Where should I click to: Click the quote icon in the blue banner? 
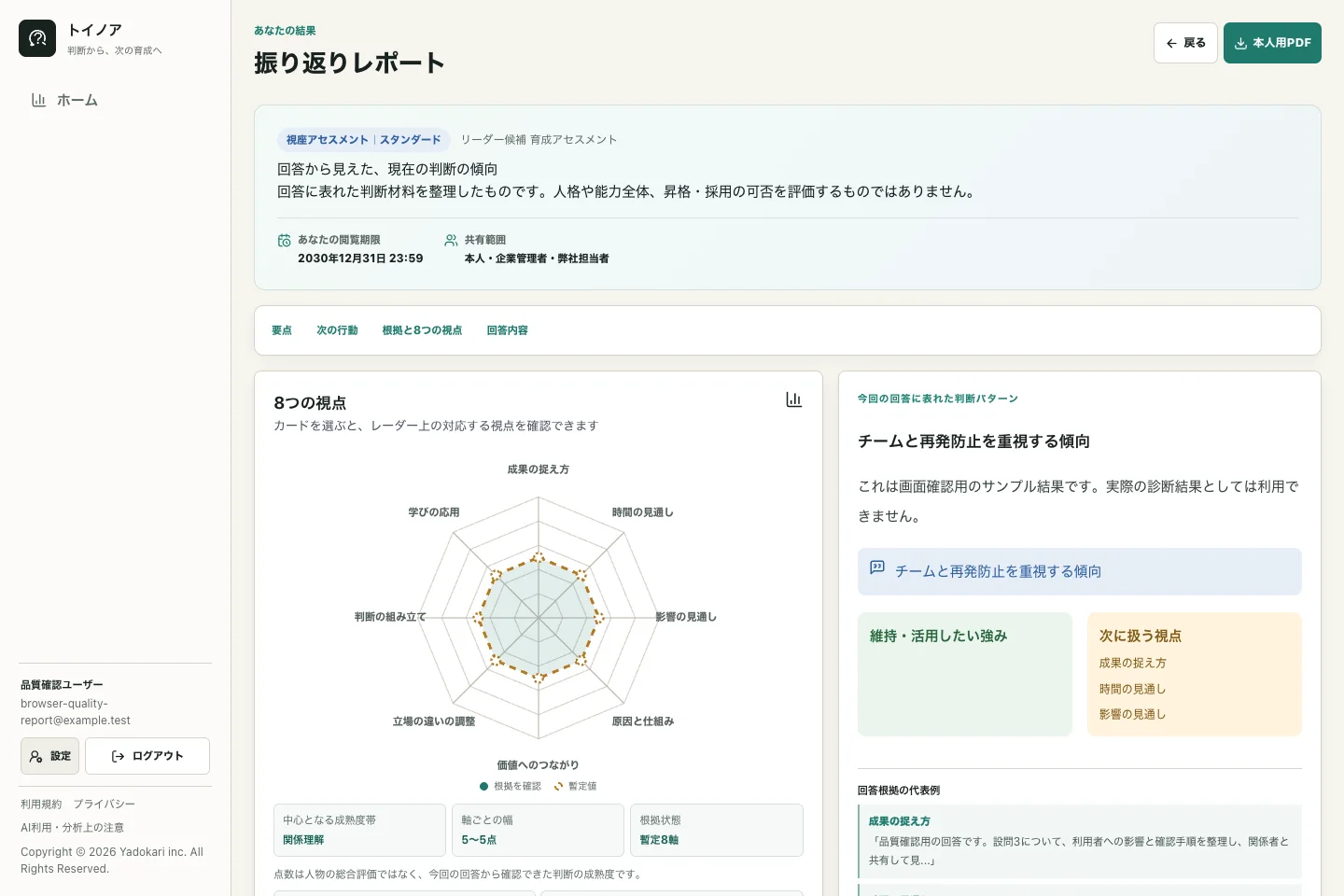(x=877, y=567)
